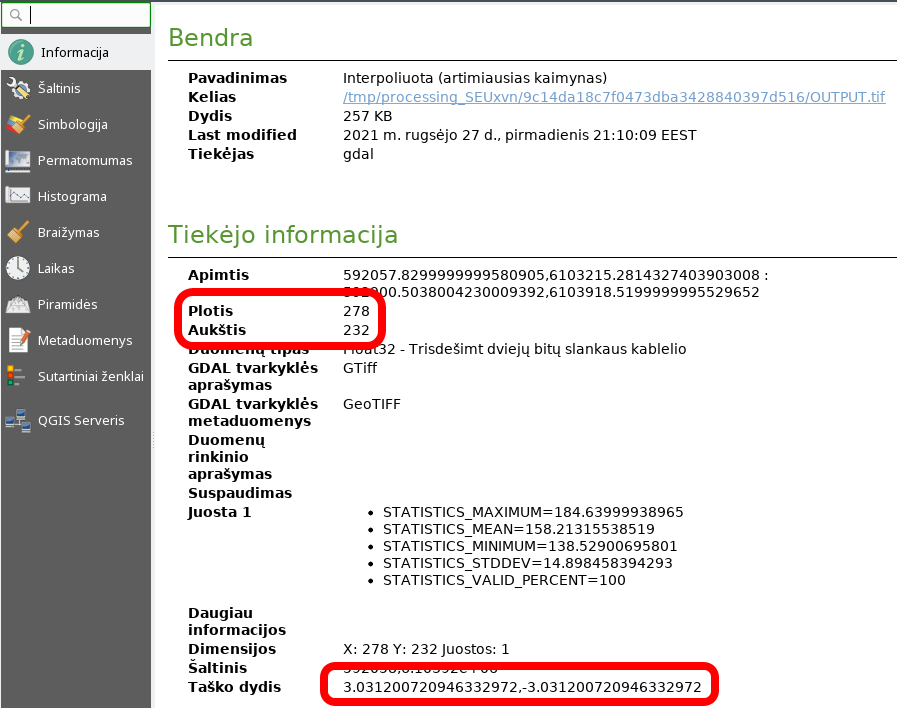Switch to the Šaltinis tab
Screen dimensions: 897x708
[76, 88]
